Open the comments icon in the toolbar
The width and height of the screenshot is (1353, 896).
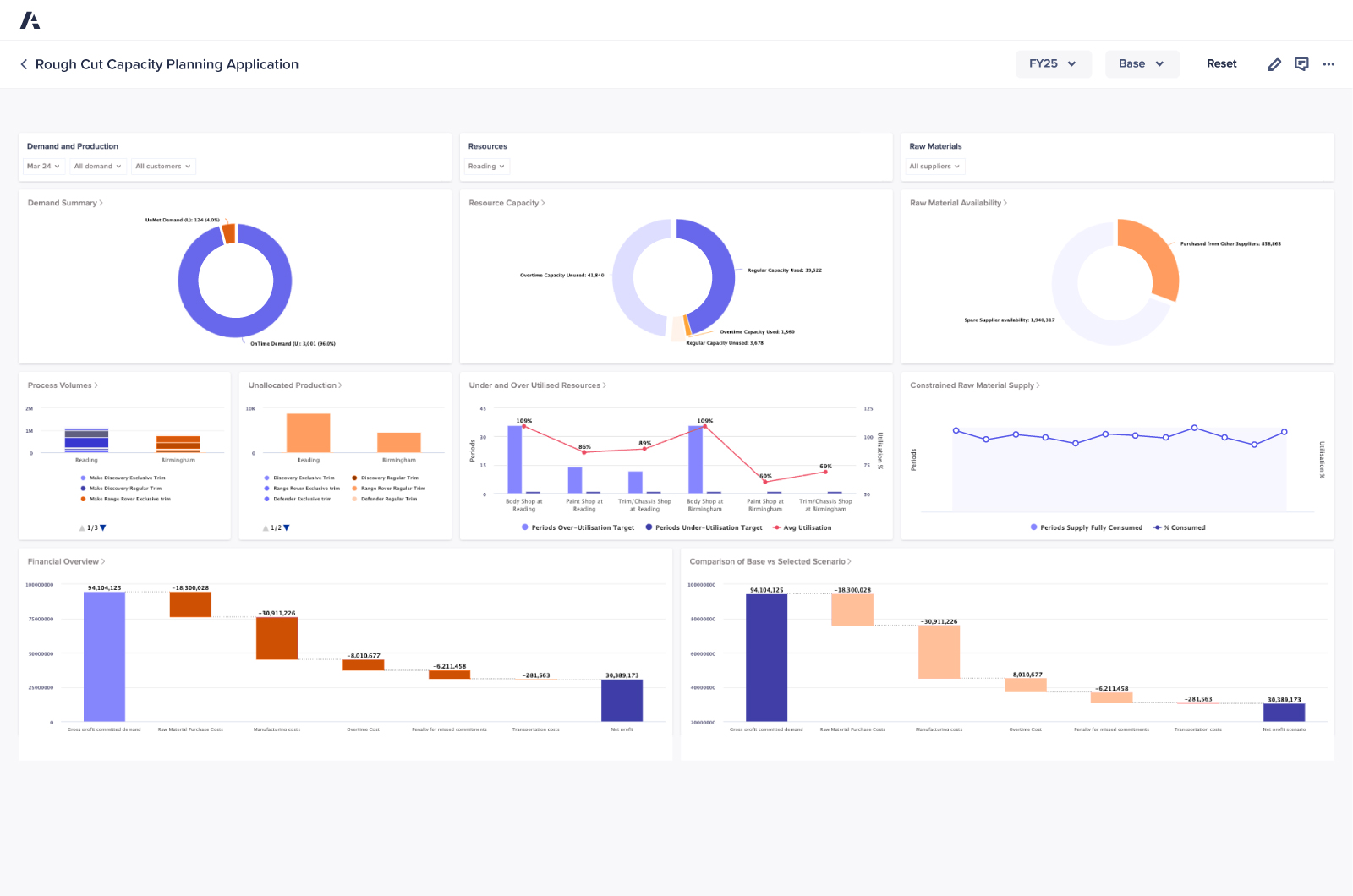pos(1301,63)
